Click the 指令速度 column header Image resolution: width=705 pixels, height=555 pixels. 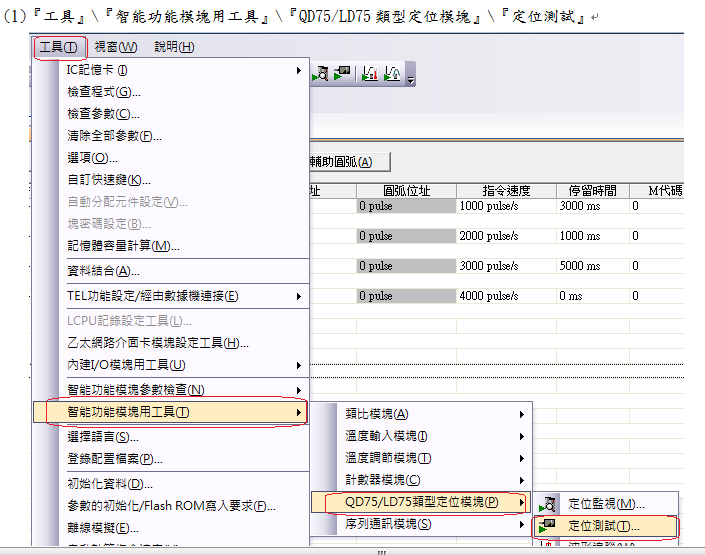pos(505,190)
